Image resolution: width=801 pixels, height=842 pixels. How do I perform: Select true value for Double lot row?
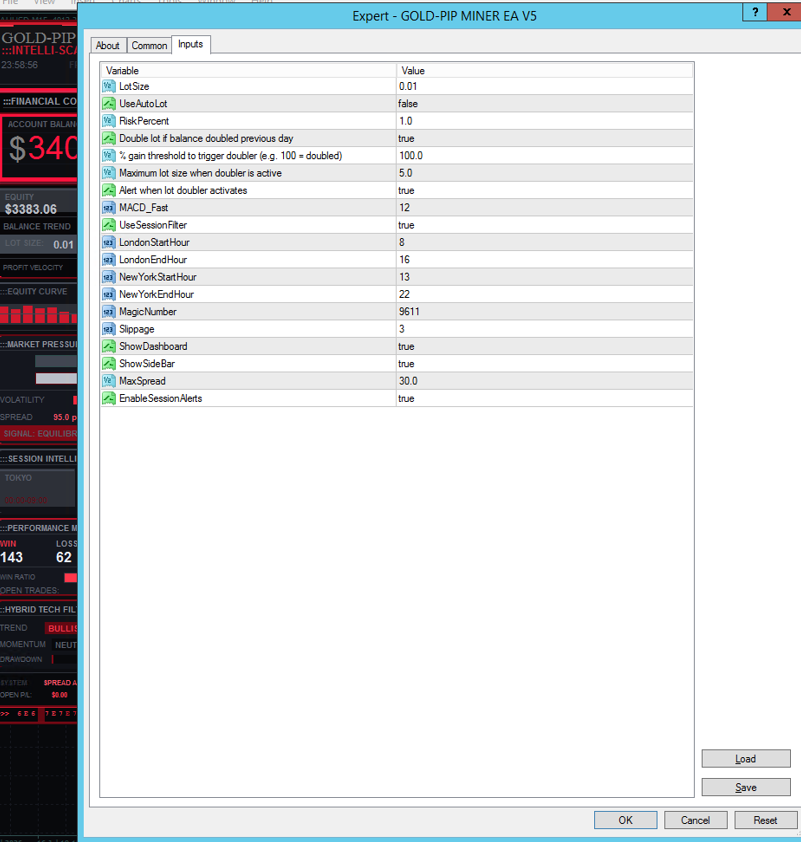(406, 139)
